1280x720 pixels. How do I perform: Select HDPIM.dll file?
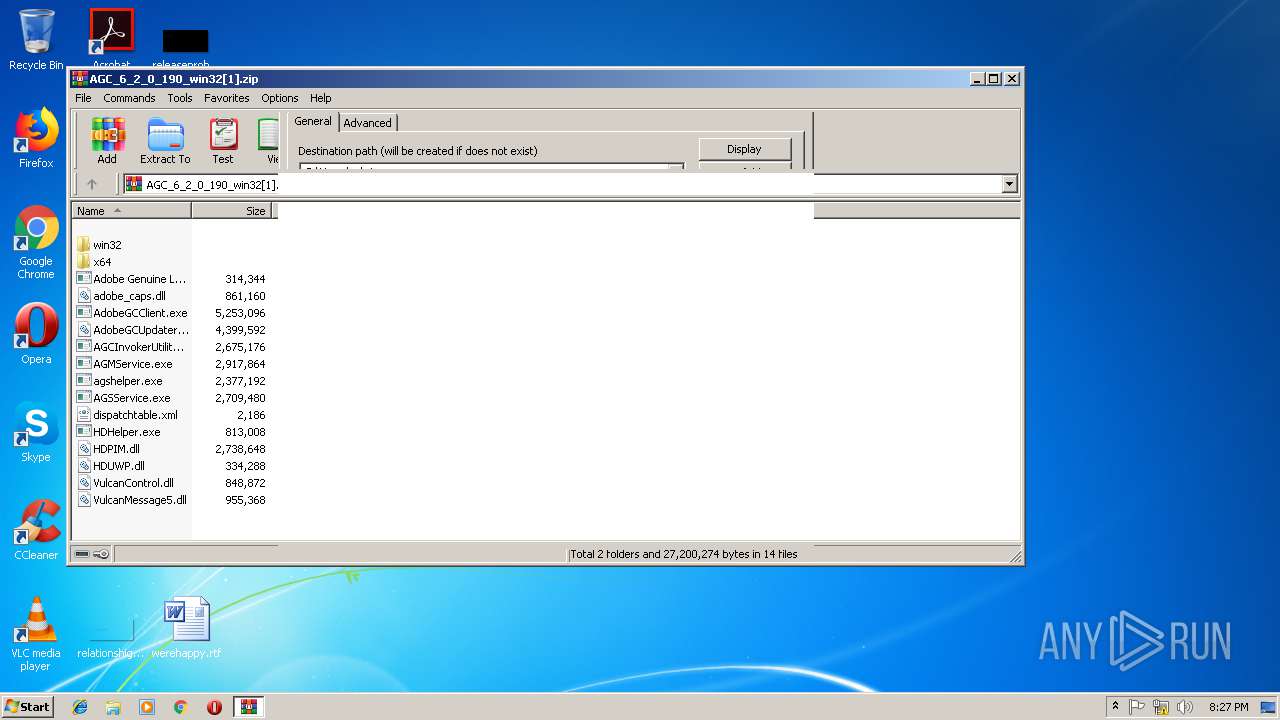click(x=116, y=449)
